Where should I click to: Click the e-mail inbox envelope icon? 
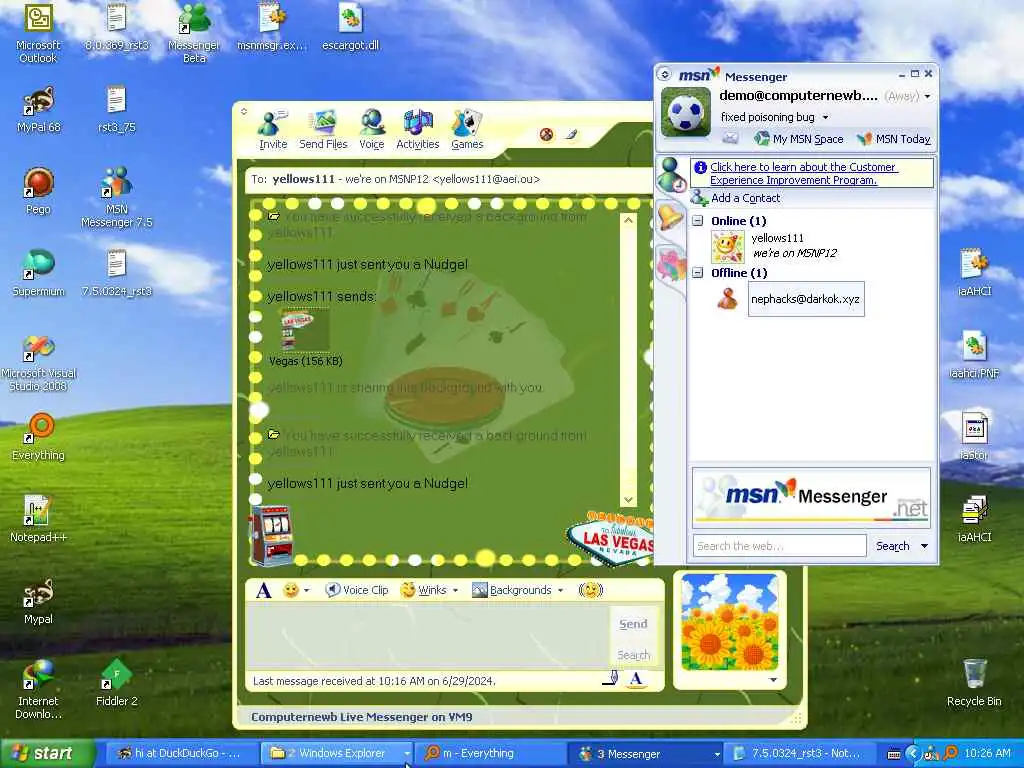[x=730, y=138]
